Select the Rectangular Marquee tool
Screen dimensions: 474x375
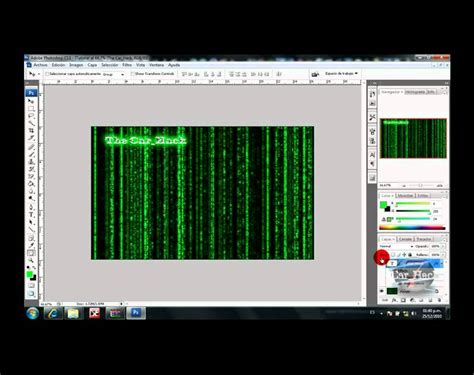click(31, 109)
